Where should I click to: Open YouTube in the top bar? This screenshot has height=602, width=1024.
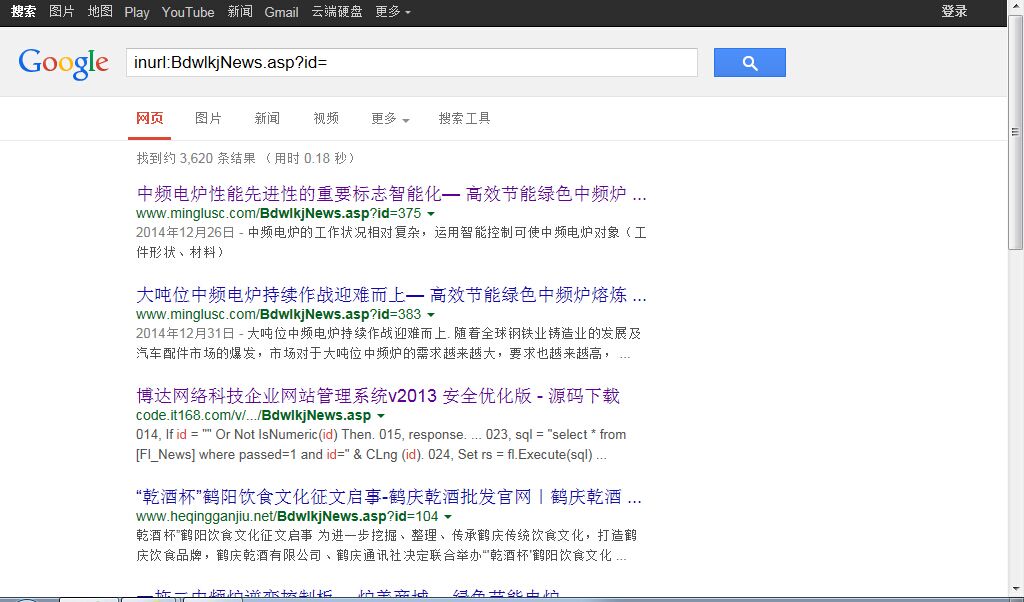[188, 12]
